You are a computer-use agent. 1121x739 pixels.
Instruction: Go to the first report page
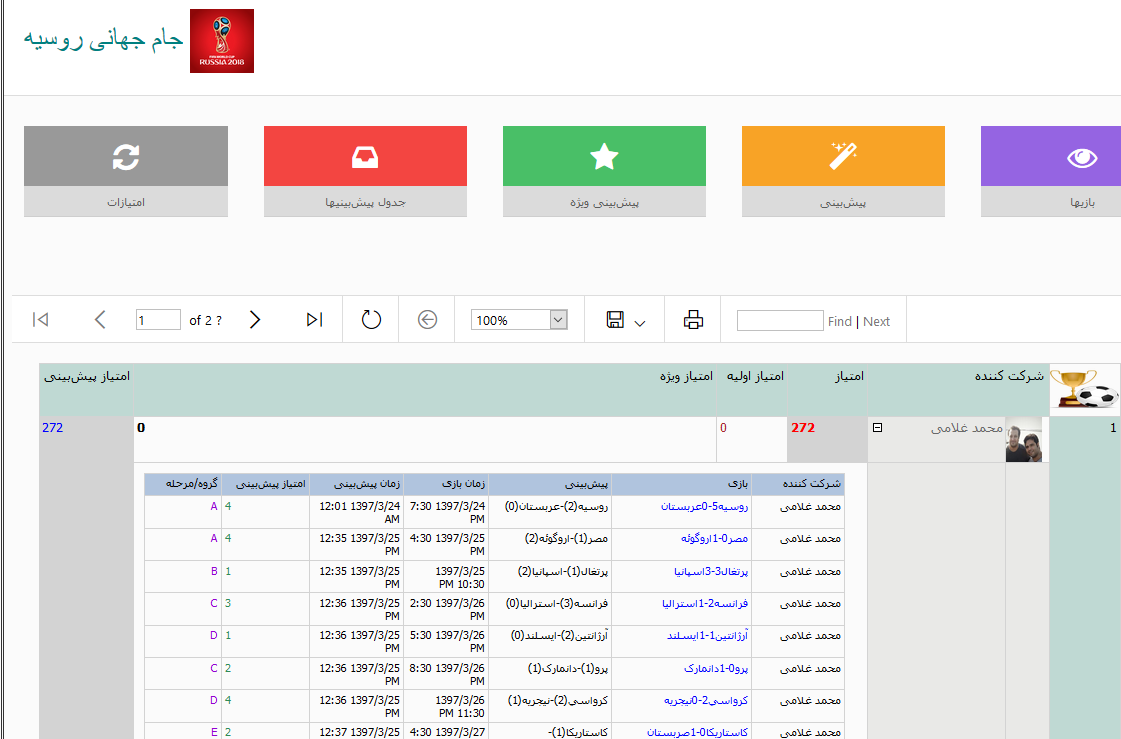pyautogui.click(x=40, y=320)
